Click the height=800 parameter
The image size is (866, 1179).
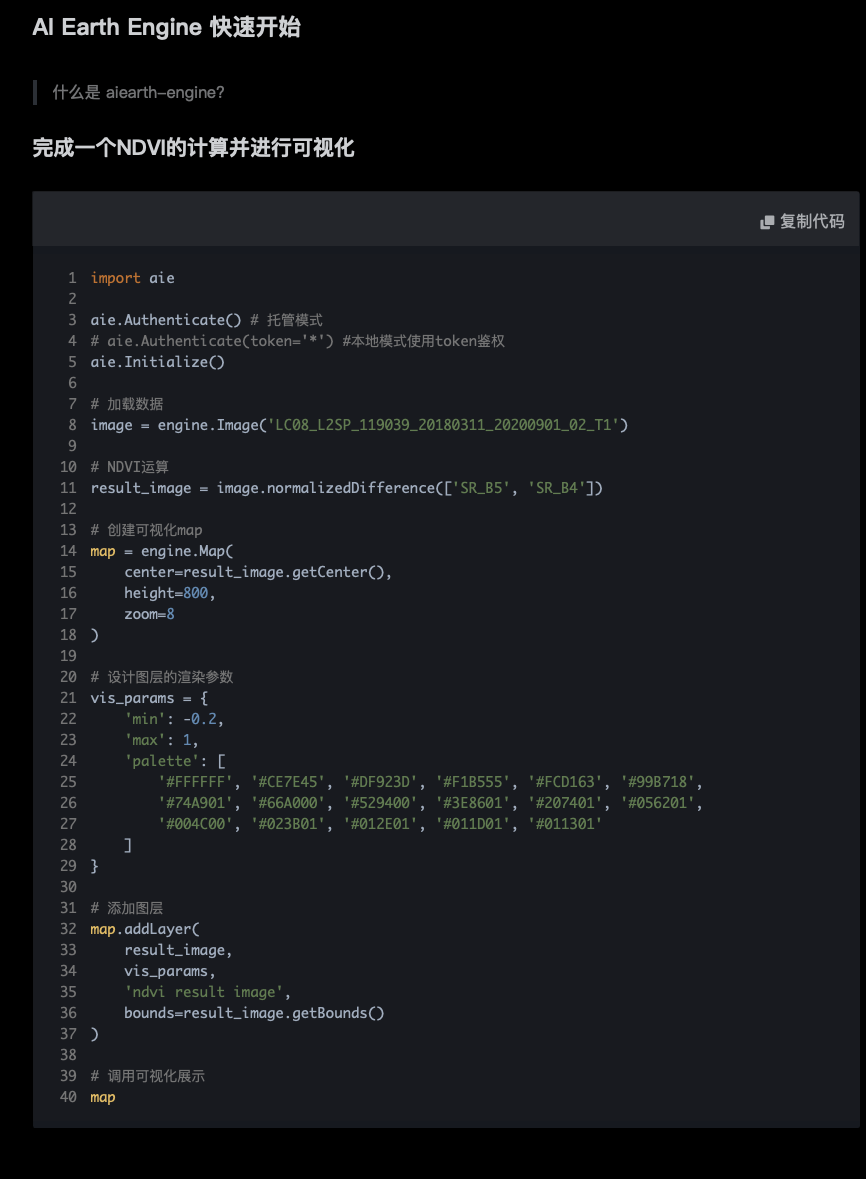tap(169, 593)
